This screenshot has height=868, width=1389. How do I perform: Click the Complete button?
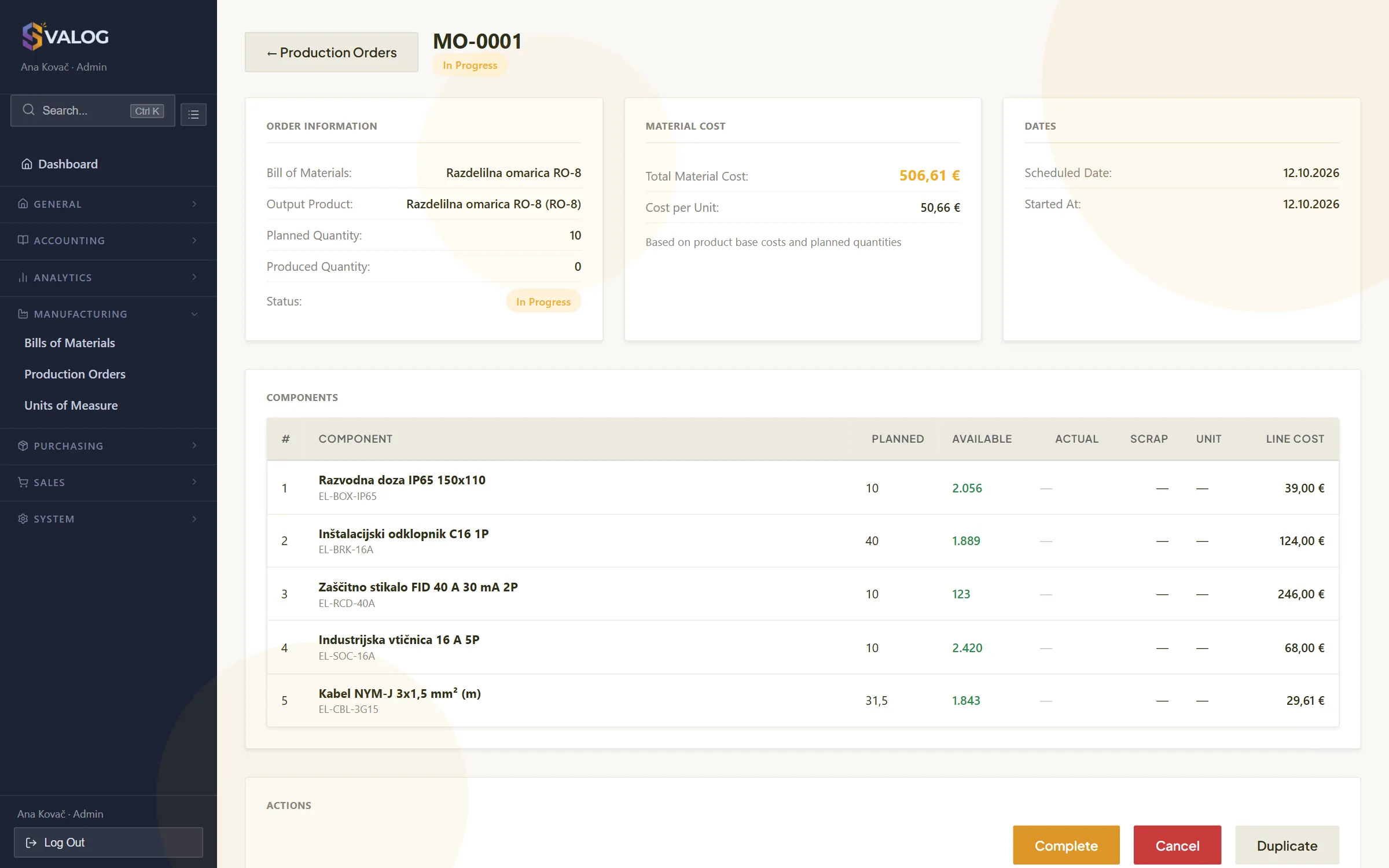tap(1066, 845)
